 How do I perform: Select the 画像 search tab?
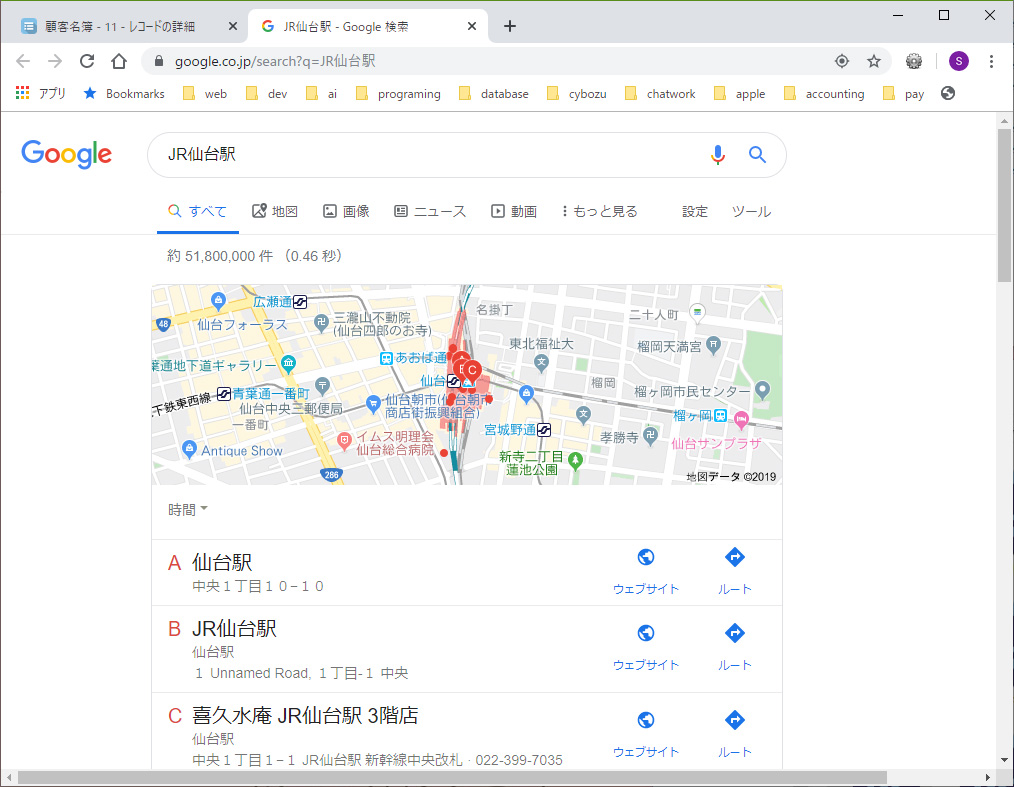pos(346,211)
